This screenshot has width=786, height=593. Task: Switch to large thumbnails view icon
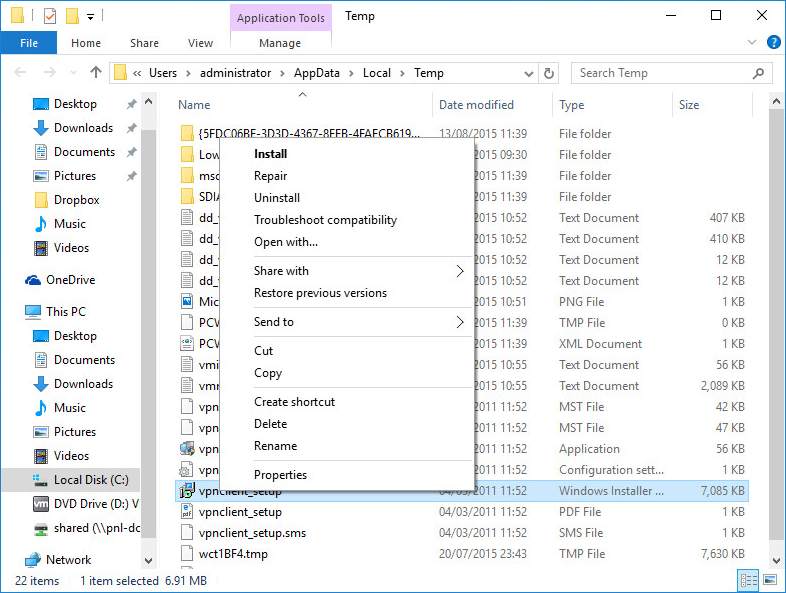pyautogui.click(x=769, y=580)
